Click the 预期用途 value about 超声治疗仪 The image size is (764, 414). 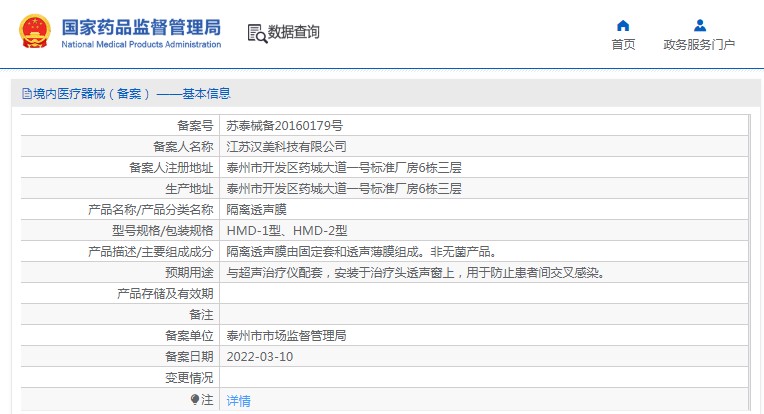[x=417, y=273]
